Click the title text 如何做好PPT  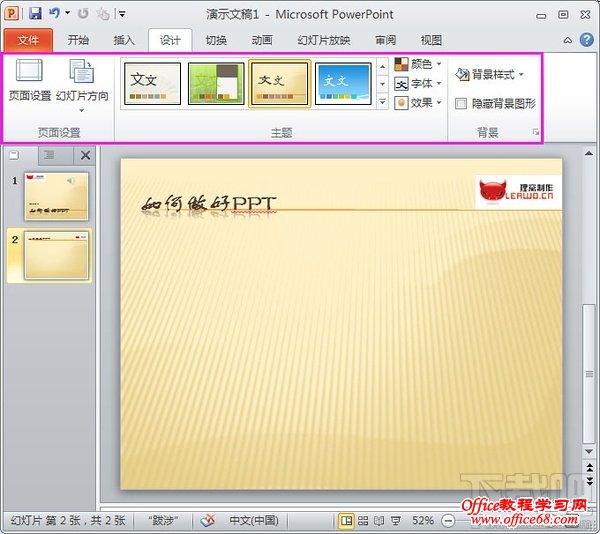coord(208,204)
